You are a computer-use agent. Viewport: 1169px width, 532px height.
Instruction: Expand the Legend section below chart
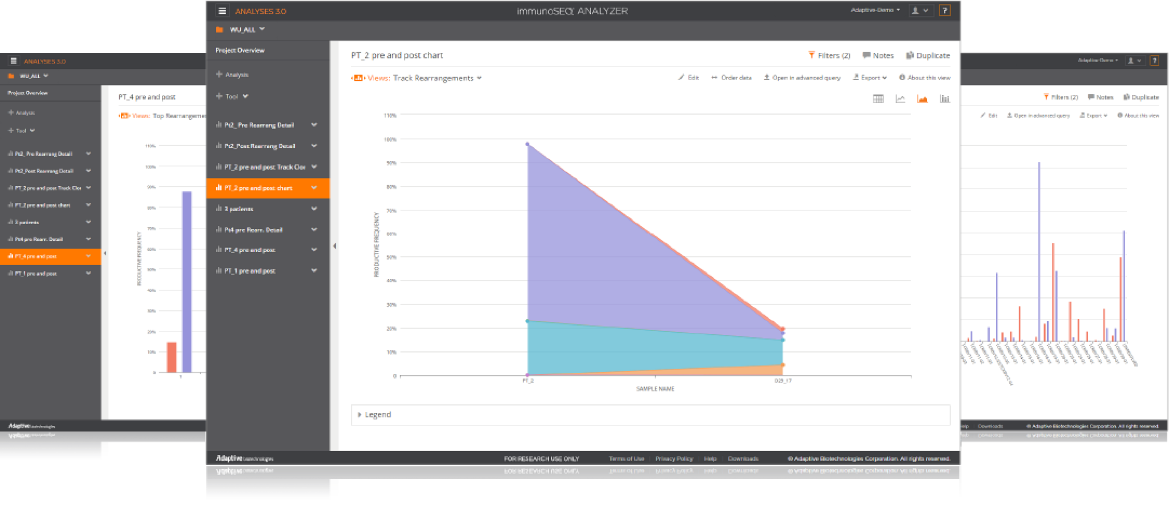click(x=374, y=414)
